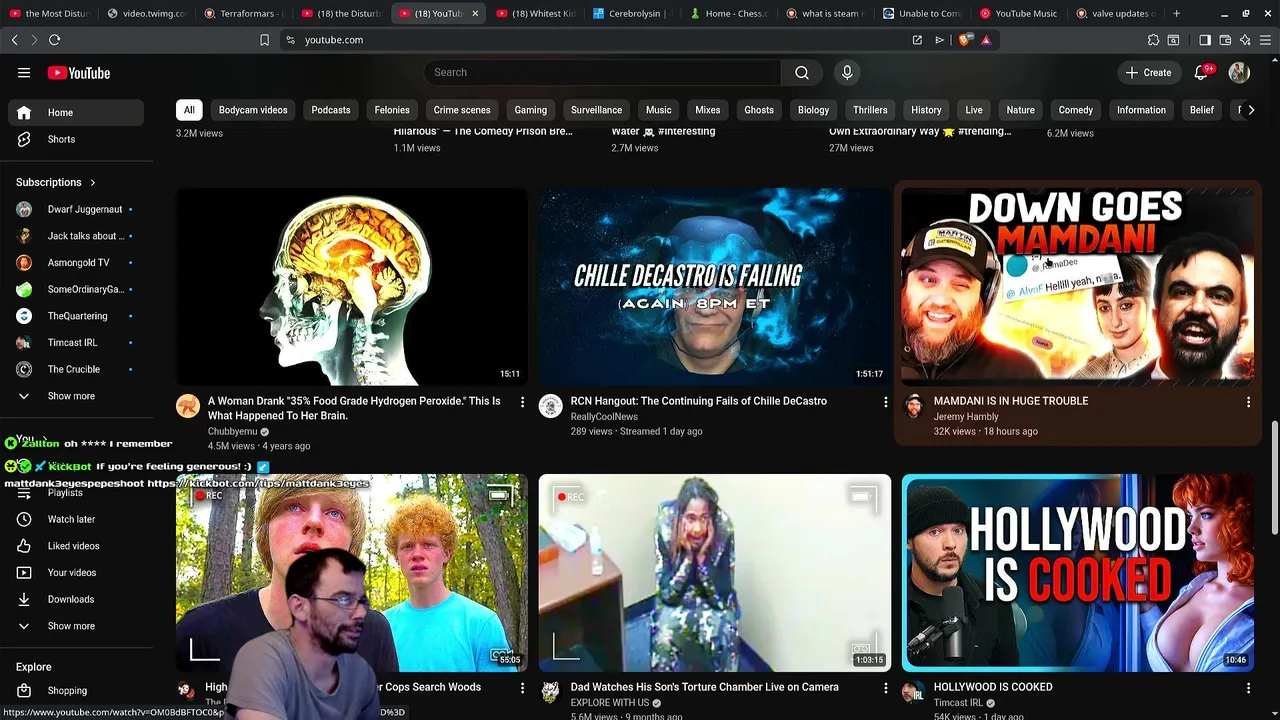Open Shopping under Explore
The image size is (1280, 720).
(78, 691)
